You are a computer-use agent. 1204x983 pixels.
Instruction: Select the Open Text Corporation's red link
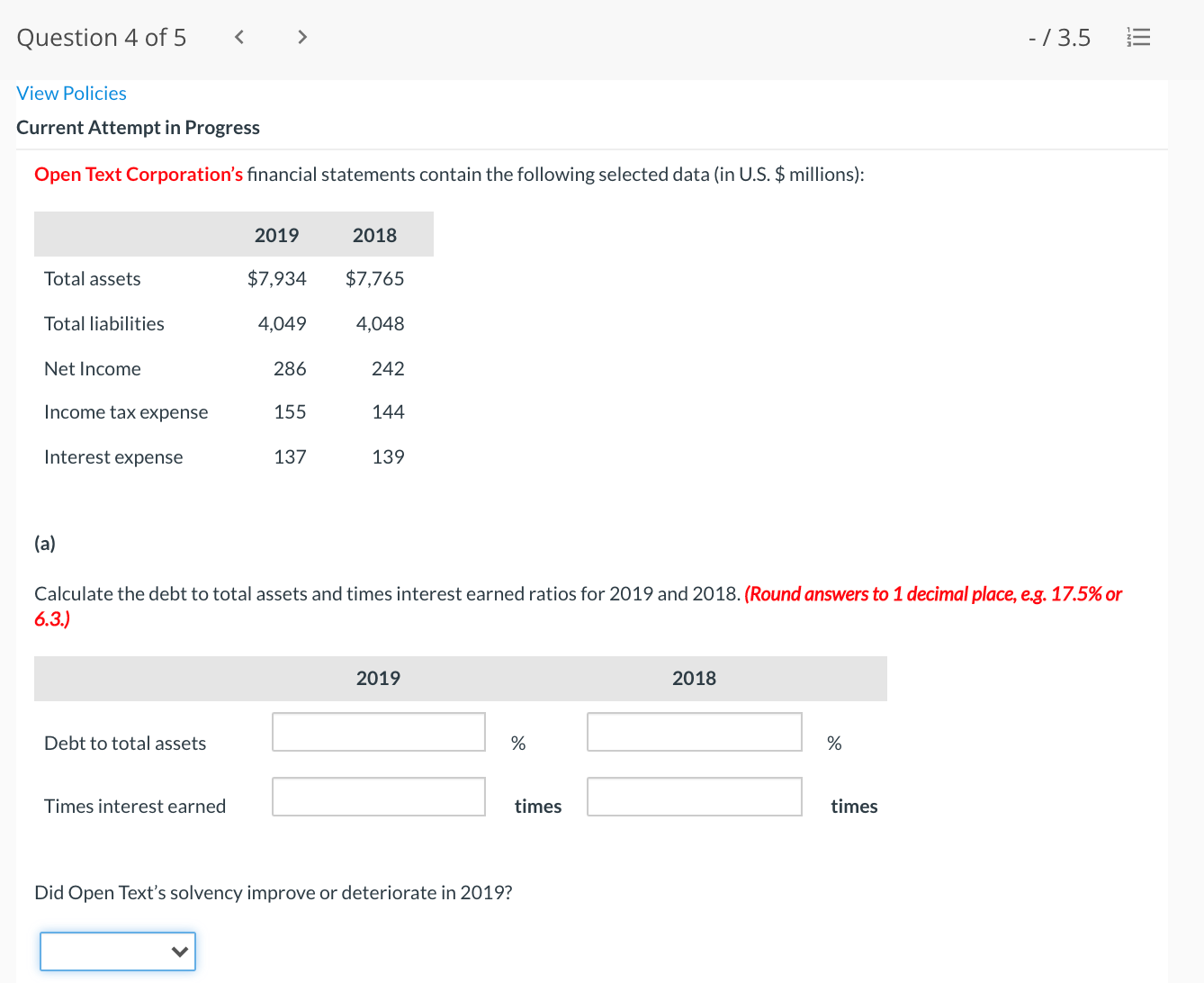138,174
